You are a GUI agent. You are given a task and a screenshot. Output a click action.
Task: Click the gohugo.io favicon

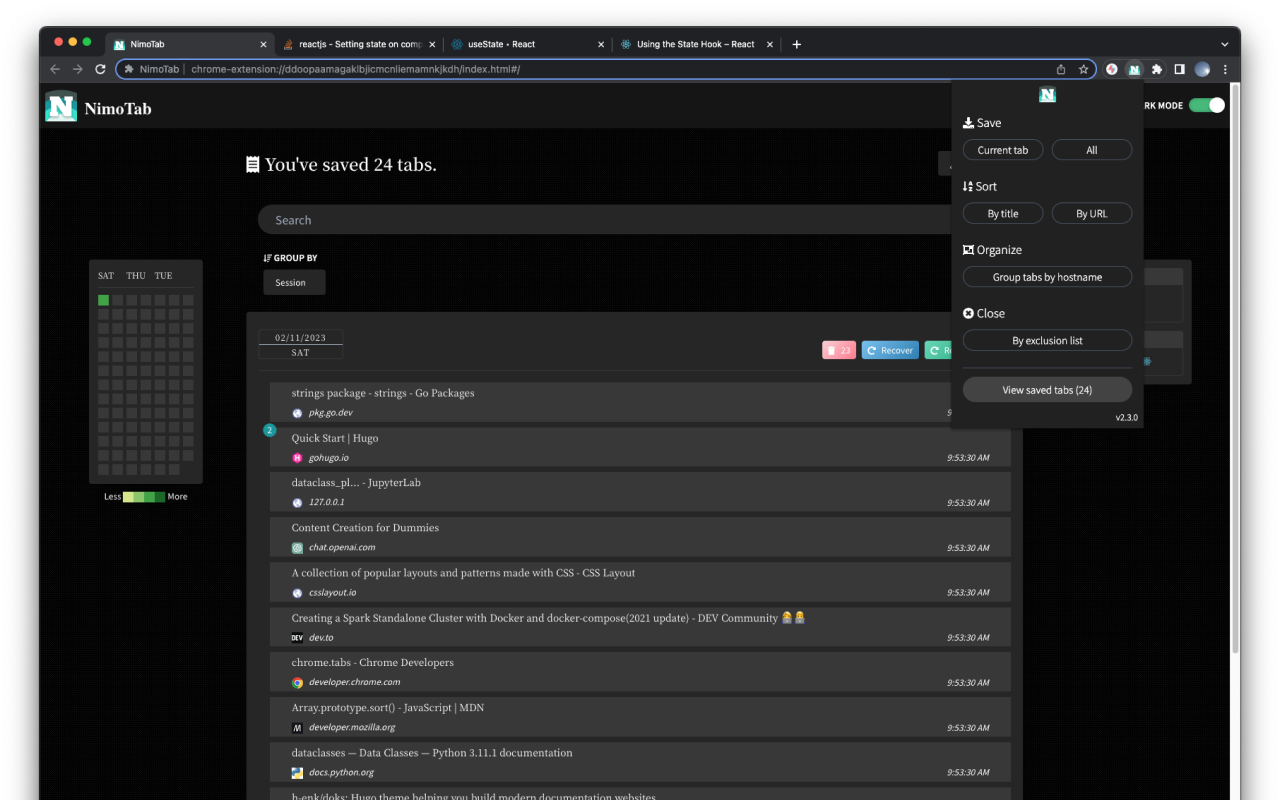point(297,458)
